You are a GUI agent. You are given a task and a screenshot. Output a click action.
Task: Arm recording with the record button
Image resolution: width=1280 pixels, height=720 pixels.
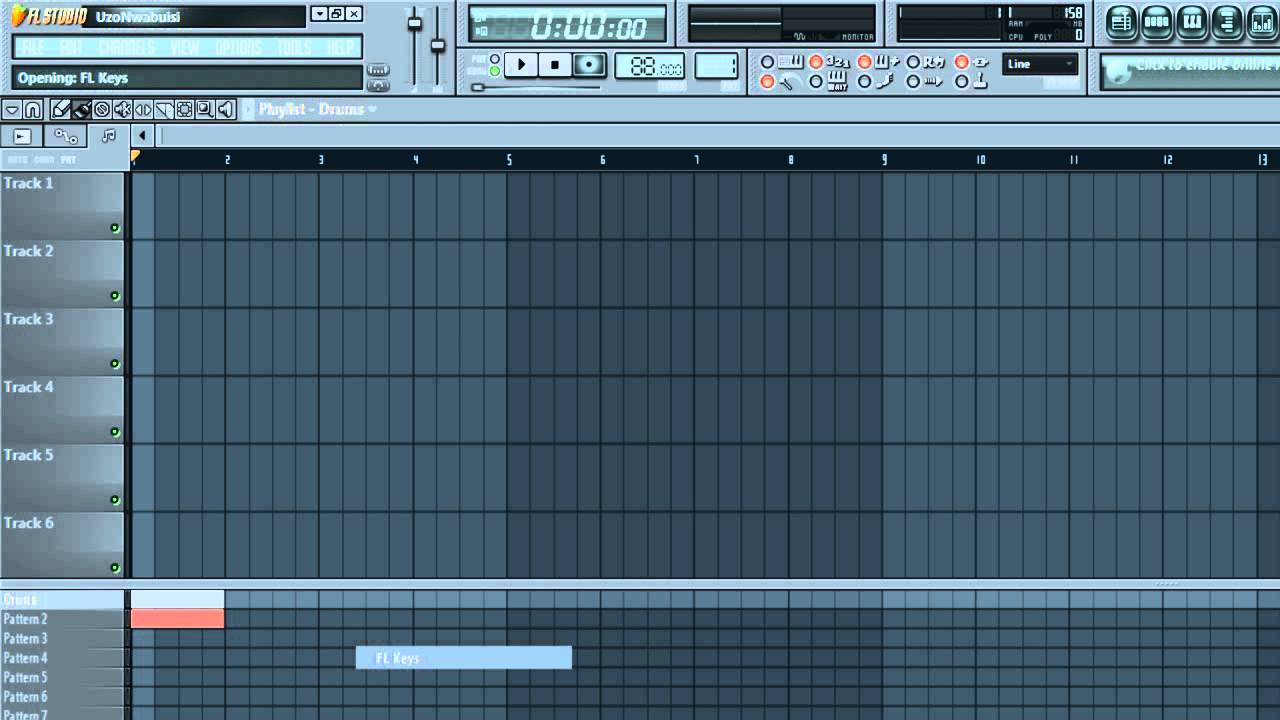click(x=589, y=65)
